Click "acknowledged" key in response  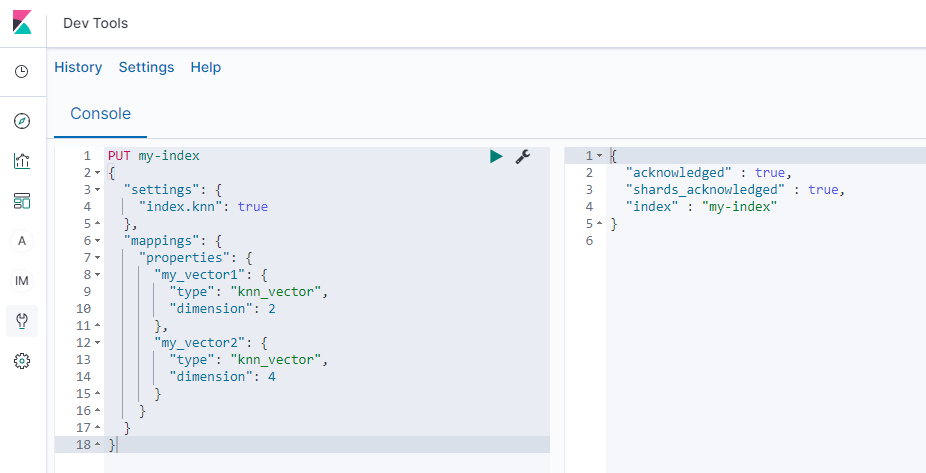[x=679, y=173]
